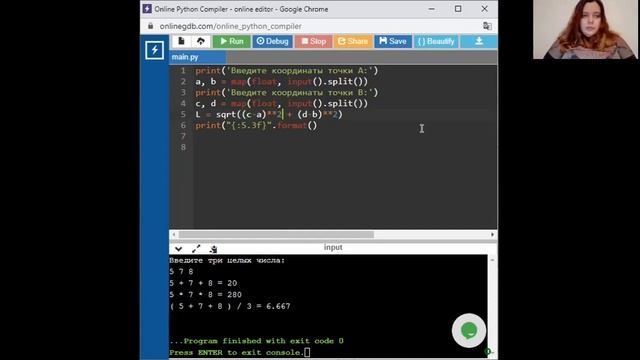Click the editor horizontal scrollbar thumb
The height and width of the screenshot is (360, 640).
(276, 234)
